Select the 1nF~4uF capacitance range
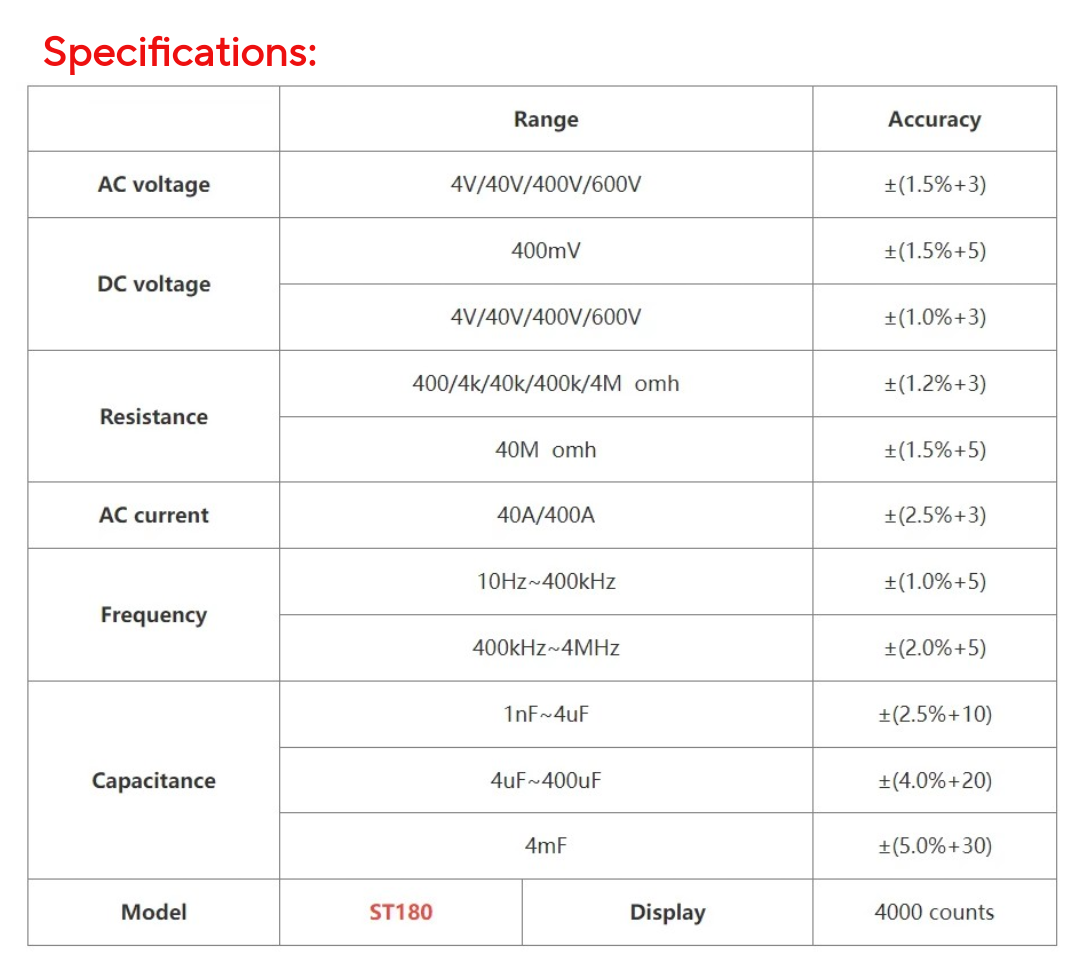 [546, 714]
